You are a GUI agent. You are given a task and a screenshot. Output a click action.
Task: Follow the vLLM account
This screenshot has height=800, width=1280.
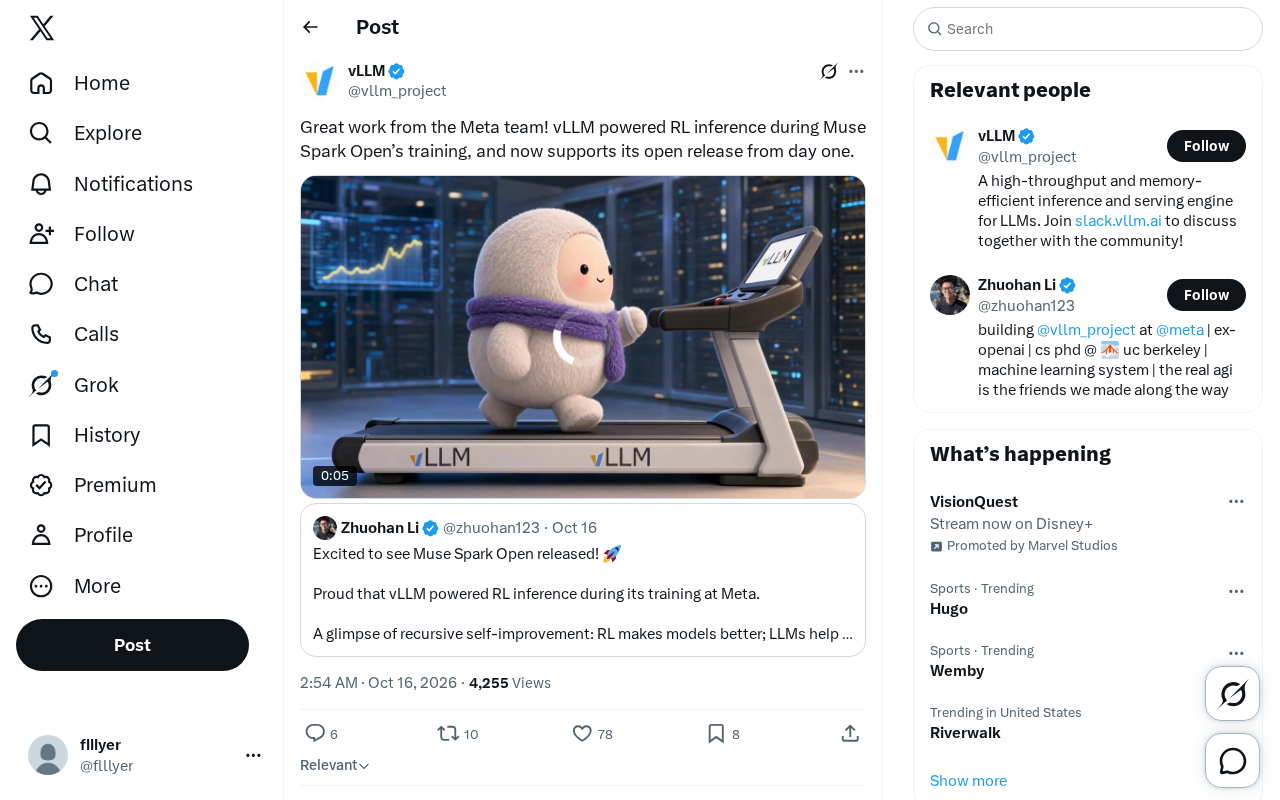coord(1206,146)
